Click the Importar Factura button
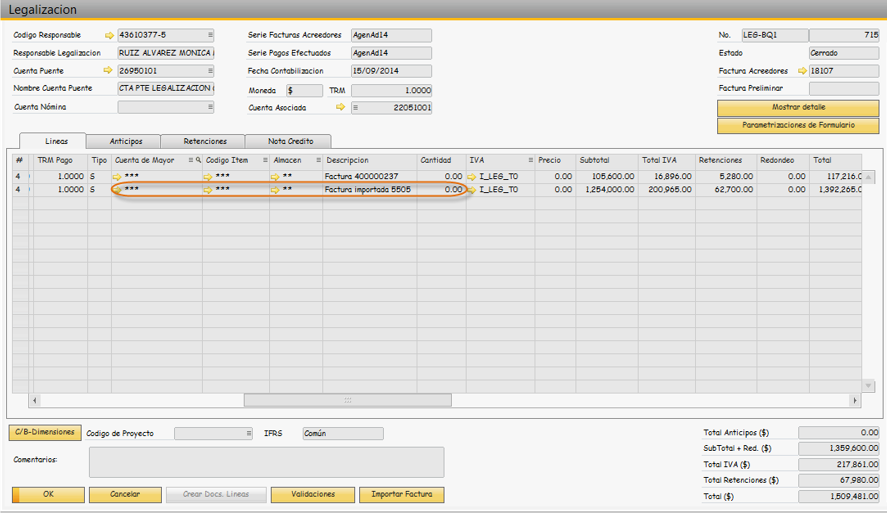This screenshot has width=887, height=513. (402, 494)
